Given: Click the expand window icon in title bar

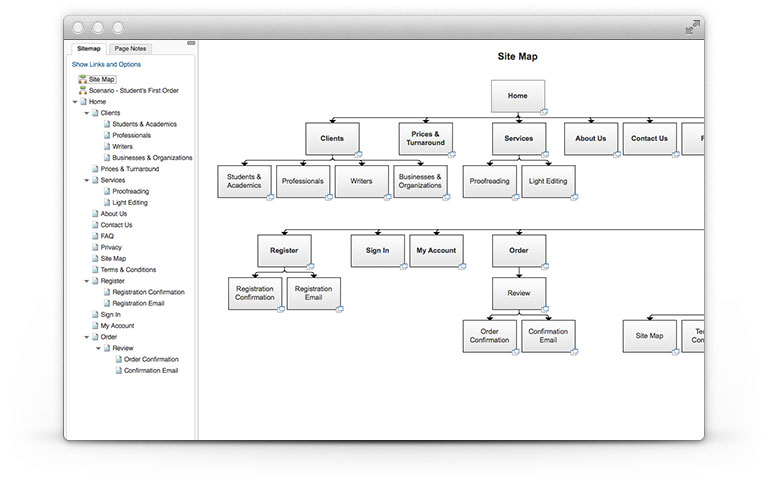Looking at the screenshot, I should (693, 27).
